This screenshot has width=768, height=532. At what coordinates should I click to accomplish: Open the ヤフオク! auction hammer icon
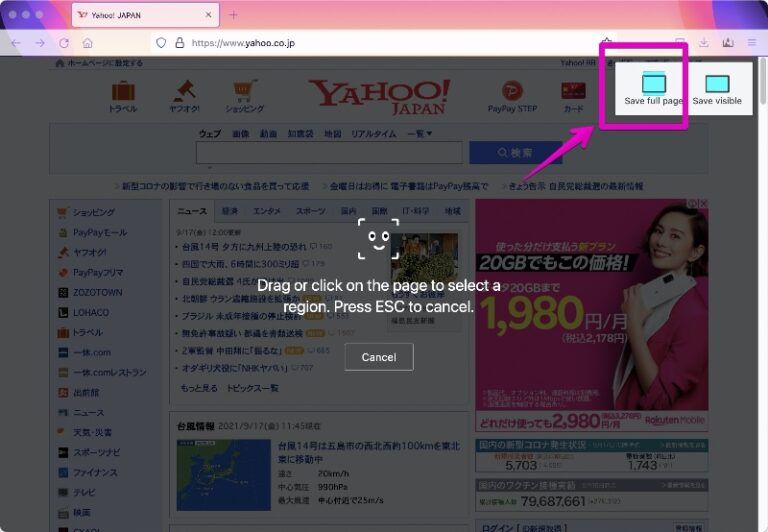(183, 95)
